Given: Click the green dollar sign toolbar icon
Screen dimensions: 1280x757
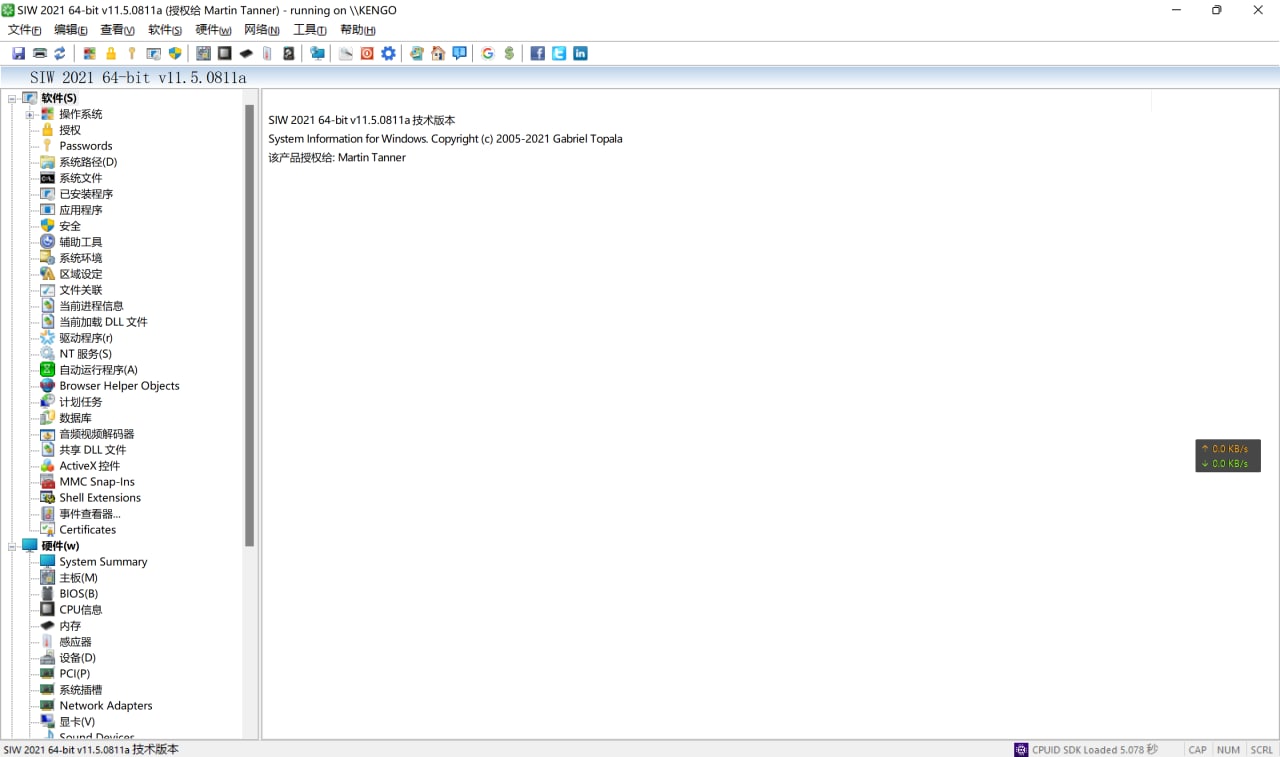Looking at the screenshot, I should pos(509,54).
